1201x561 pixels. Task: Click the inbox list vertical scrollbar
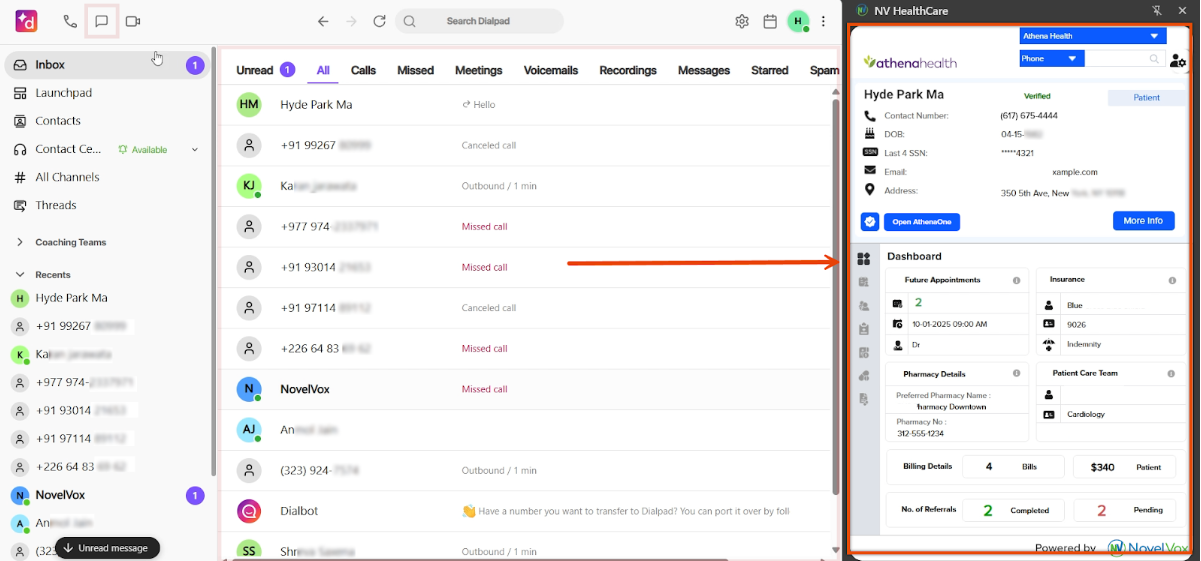pyautogui.click(x=836, y=296)
